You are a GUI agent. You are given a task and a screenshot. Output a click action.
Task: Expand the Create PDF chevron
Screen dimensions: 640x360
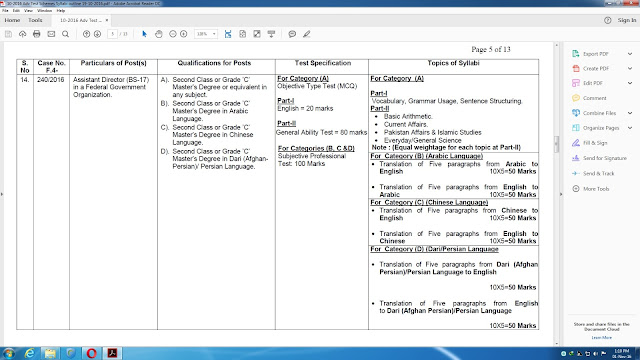tap(630, 69)
